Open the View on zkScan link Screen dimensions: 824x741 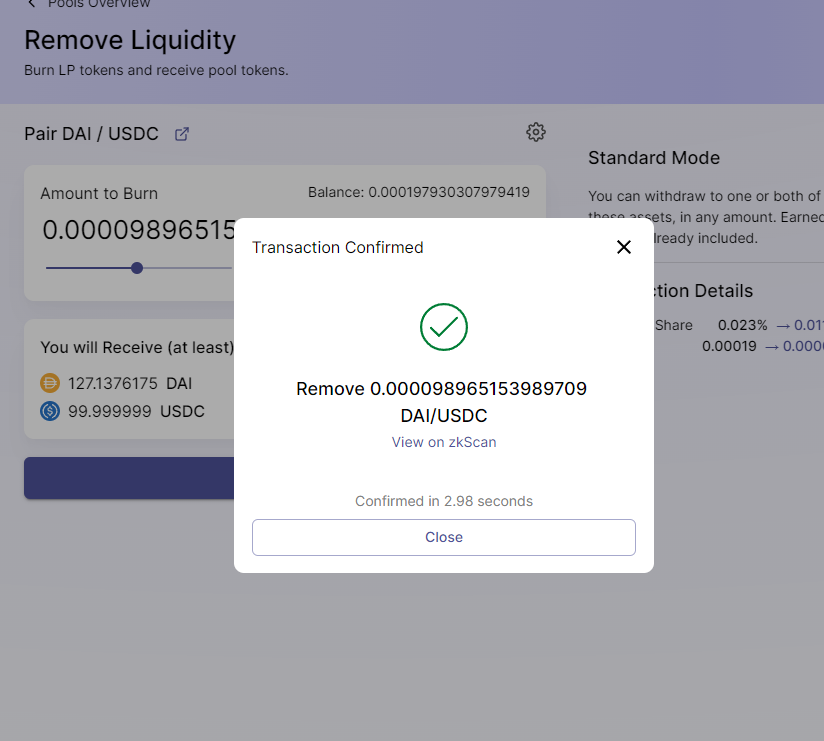pos(444,442)
